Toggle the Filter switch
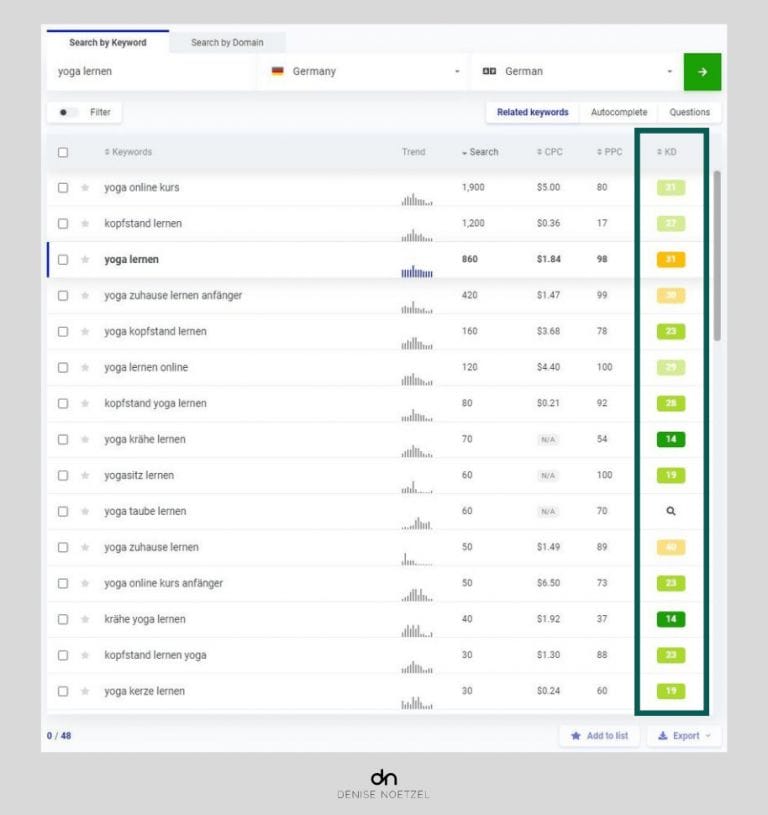 [67, 112]
